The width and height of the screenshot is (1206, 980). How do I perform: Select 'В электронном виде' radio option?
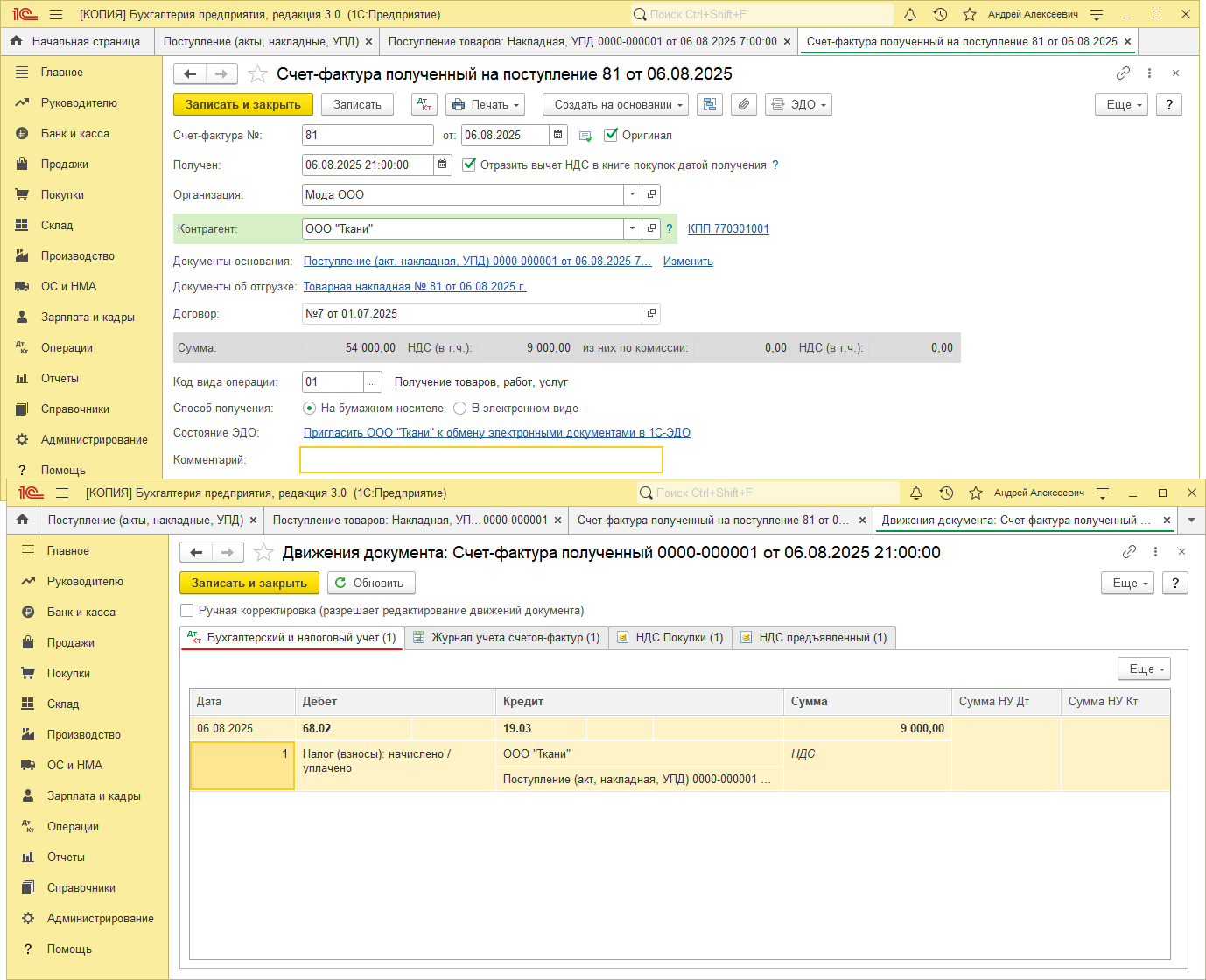pyautogui.click(x=459, y=408)
